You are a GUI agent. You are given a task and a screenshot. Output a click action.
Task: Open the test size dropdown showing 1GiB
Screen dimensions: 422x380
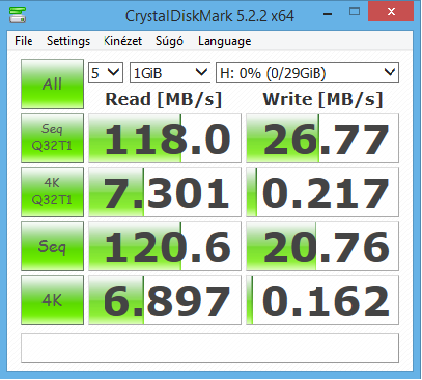[170, 72]
